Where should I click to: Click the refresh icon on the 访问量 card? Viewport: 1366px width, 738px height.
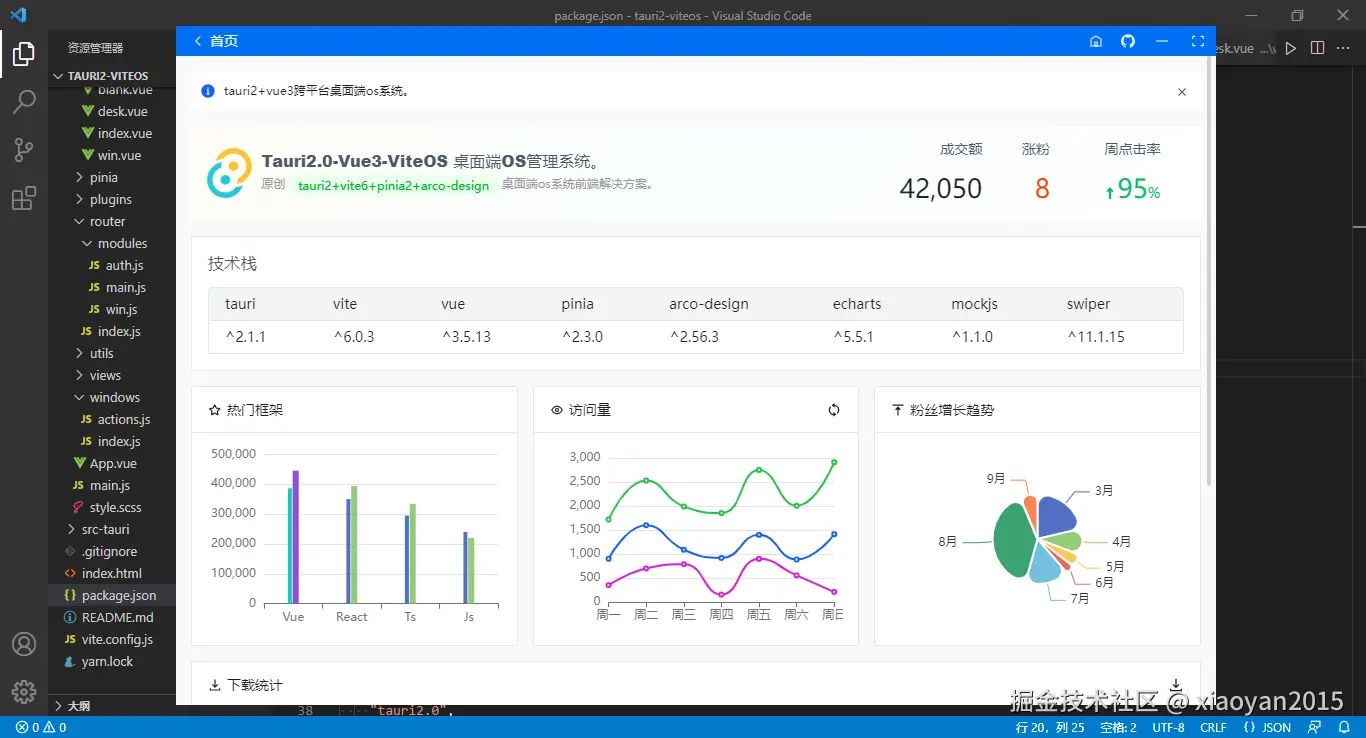click(x=834, y=410)
